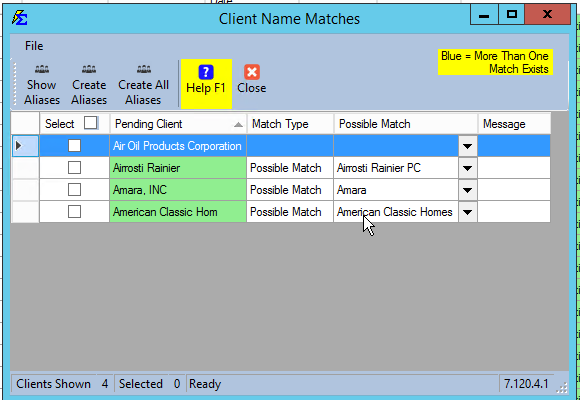Click Possible Match type in Amara, INC row
The height and width of the screenshot is (400, 580).
coord(290,190)
